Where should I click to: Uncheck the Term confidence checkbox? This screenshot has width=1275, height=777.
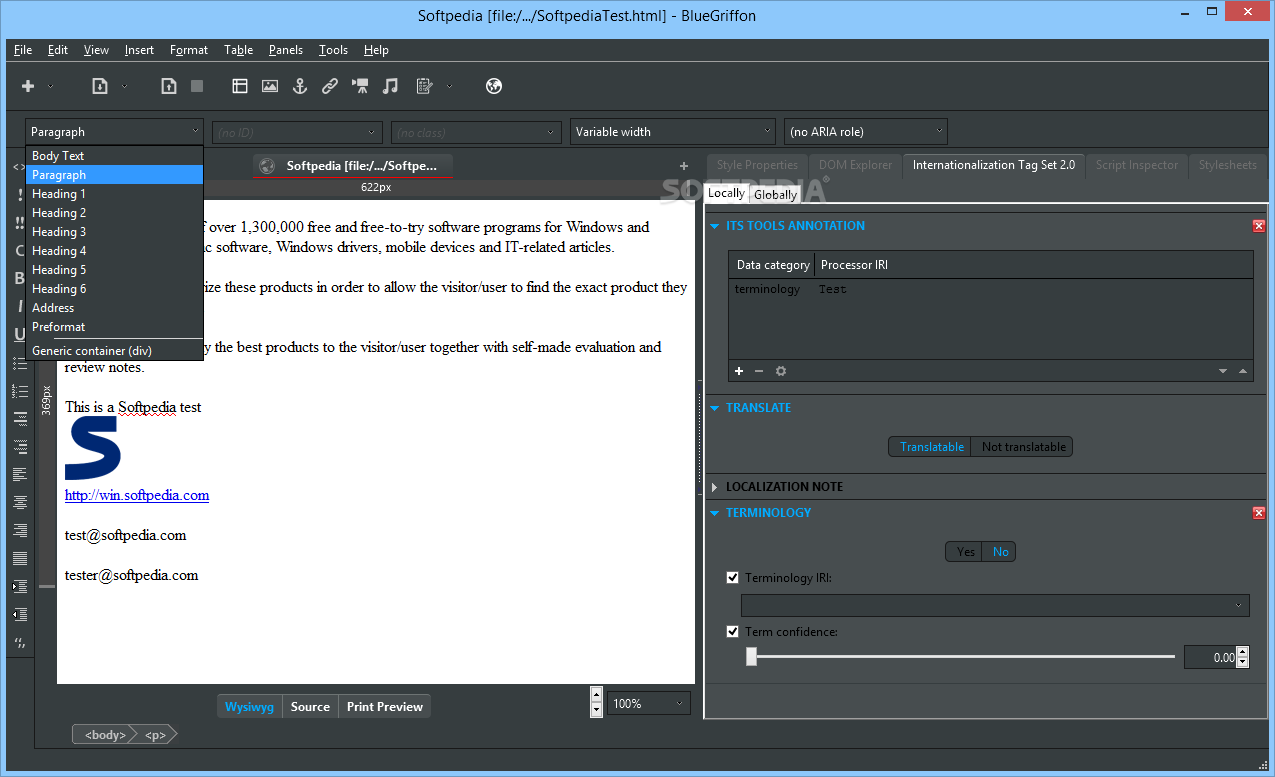tap(733, 632)
